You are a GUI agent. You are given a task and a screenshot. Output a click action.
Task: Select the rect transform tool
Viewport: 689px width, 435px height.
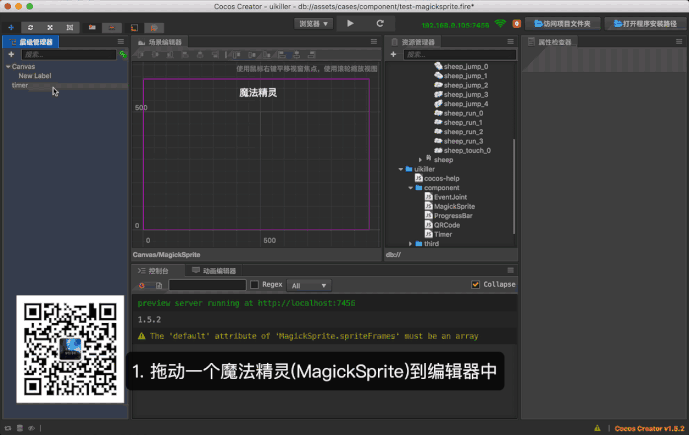click(x=70, y=27)
